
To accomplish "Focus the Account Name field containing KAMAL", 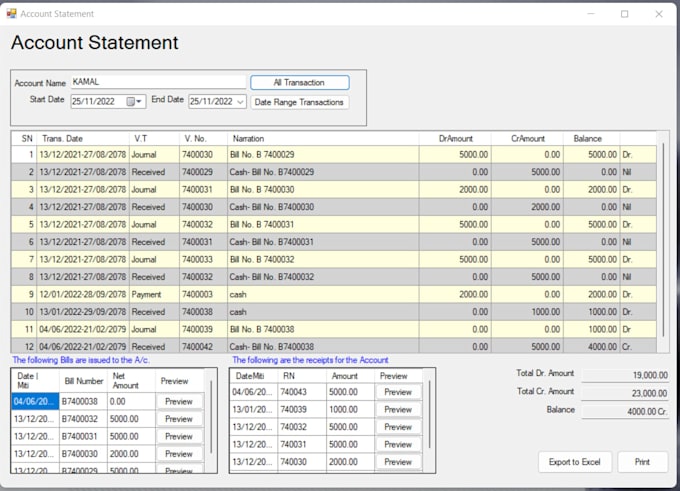I will pyautogui.click(x=158, y=82).
